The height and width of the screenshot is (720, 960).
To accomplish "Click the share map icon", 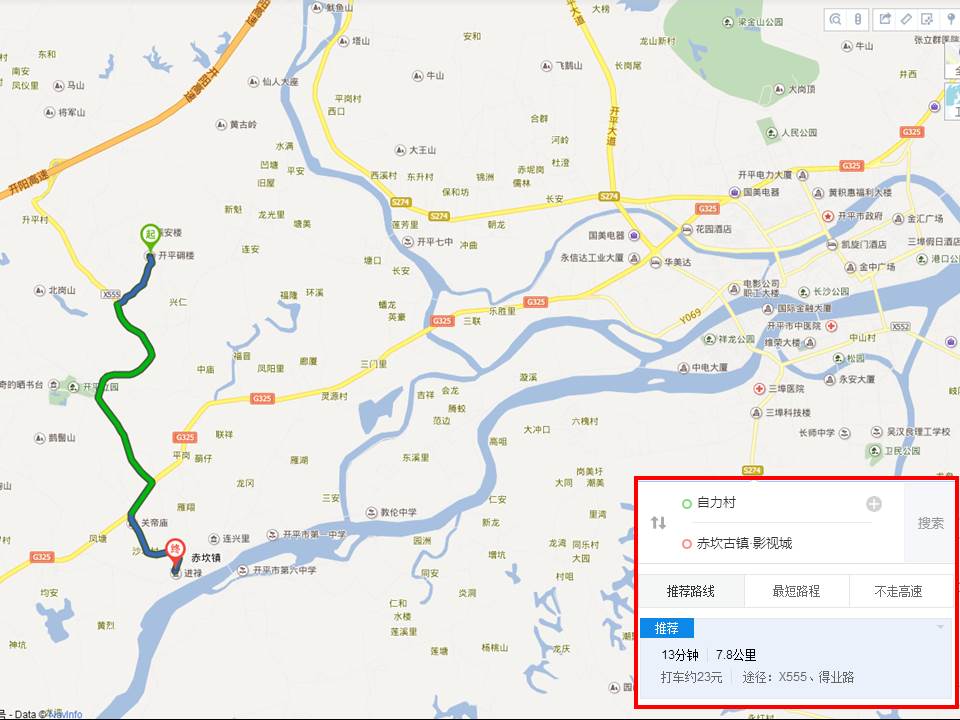I will pyautogui.click(x=885, y=20).
